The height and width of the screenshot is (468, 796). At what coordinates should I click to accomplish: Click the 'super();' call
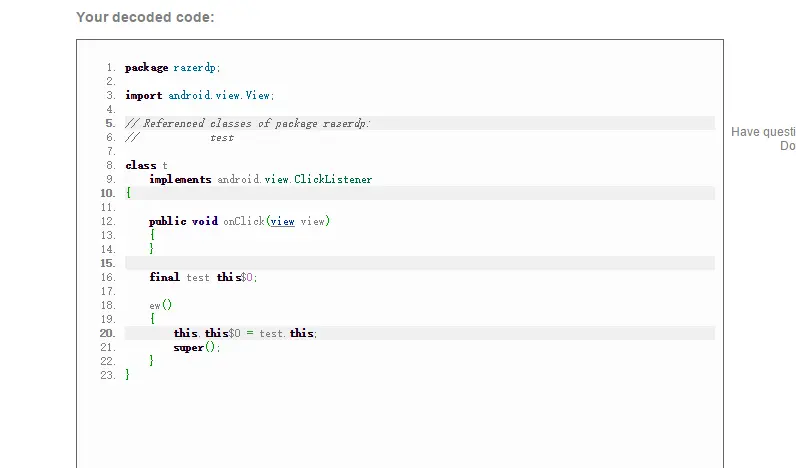click(196, 347)
